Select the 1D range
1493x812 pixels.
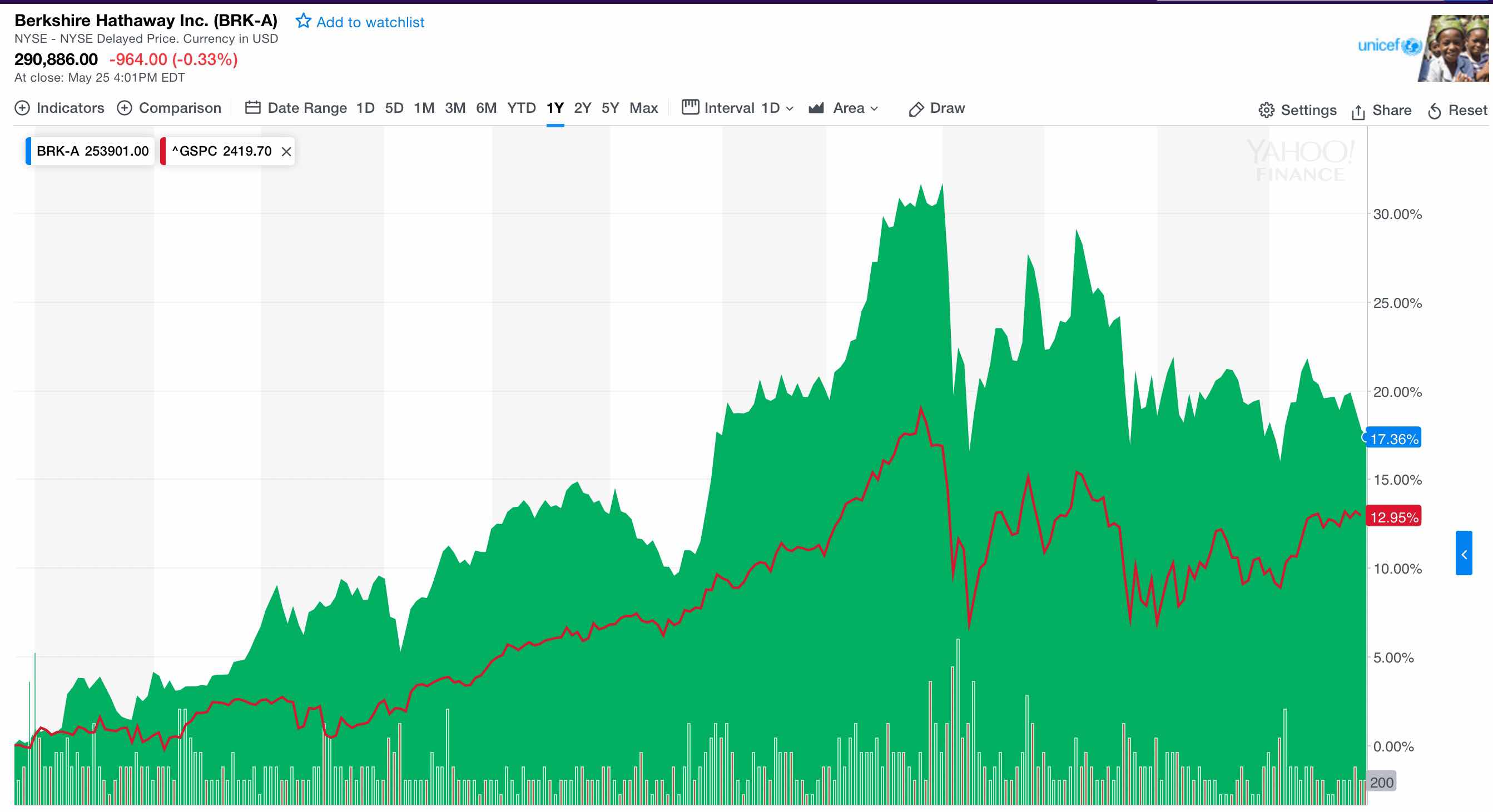pos(365,108)
